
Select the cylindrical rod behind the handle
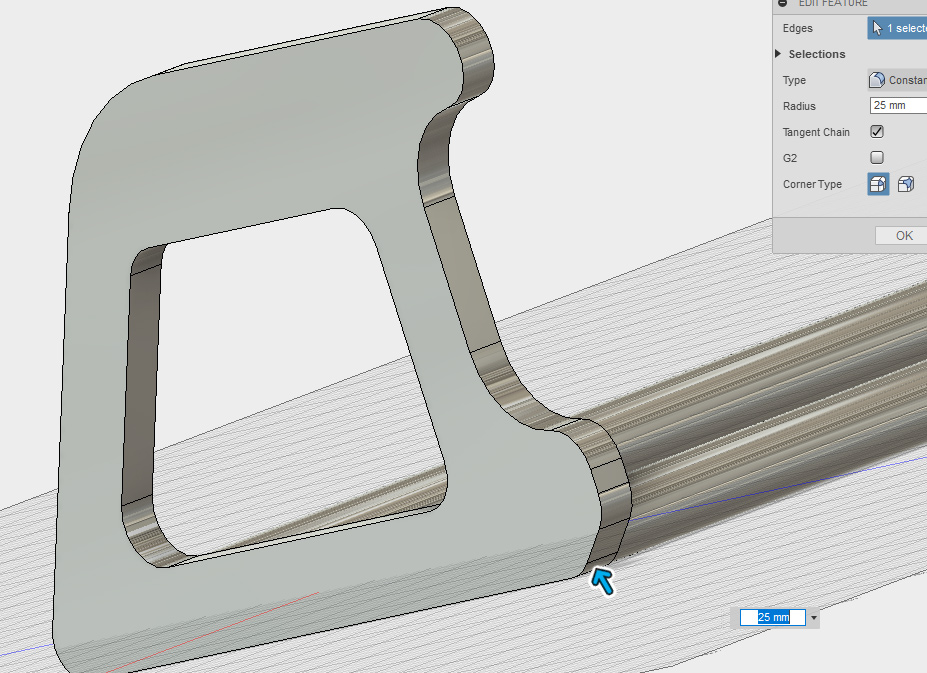tap(780, 400)
